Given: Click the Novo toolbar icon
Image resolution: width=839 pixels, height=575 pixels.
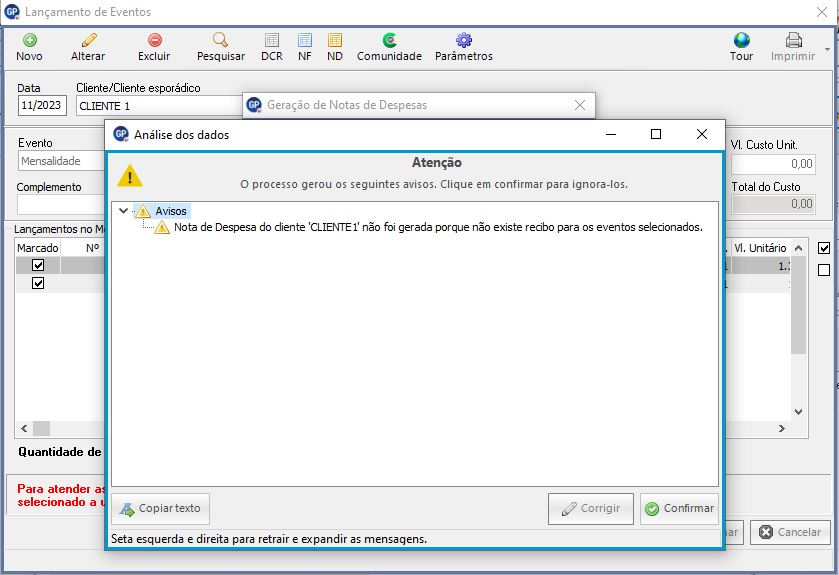Looking at the screenshot, I should coord(30,41).
